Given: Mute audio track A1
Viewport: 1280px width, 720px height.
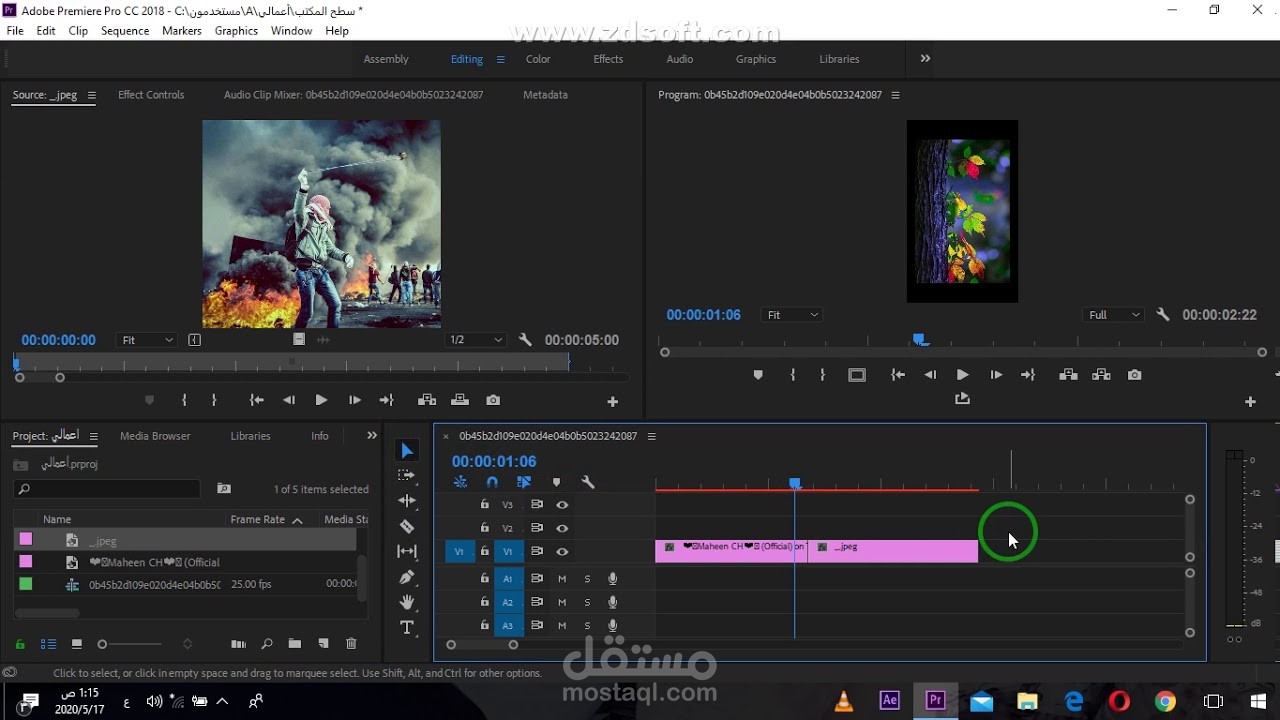Looking at the screenshot, I should click(562, 578).
